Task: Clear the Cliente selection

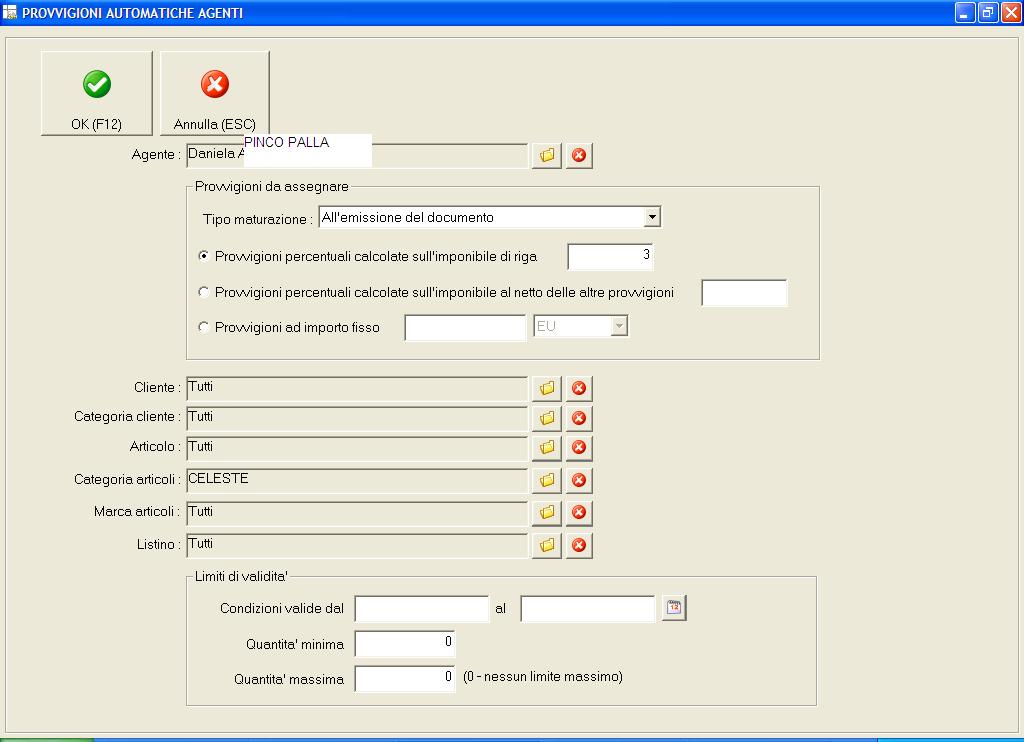Action: point(579,388)
